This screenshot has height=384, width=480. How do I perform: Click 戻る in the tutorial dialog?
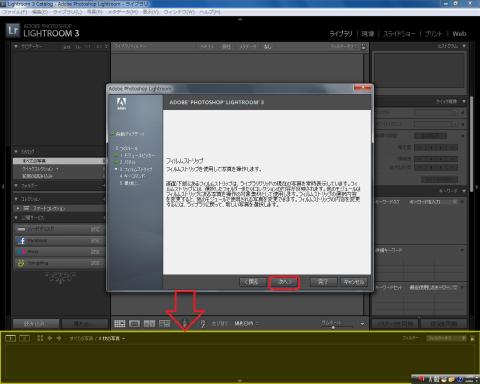(252, 282)
